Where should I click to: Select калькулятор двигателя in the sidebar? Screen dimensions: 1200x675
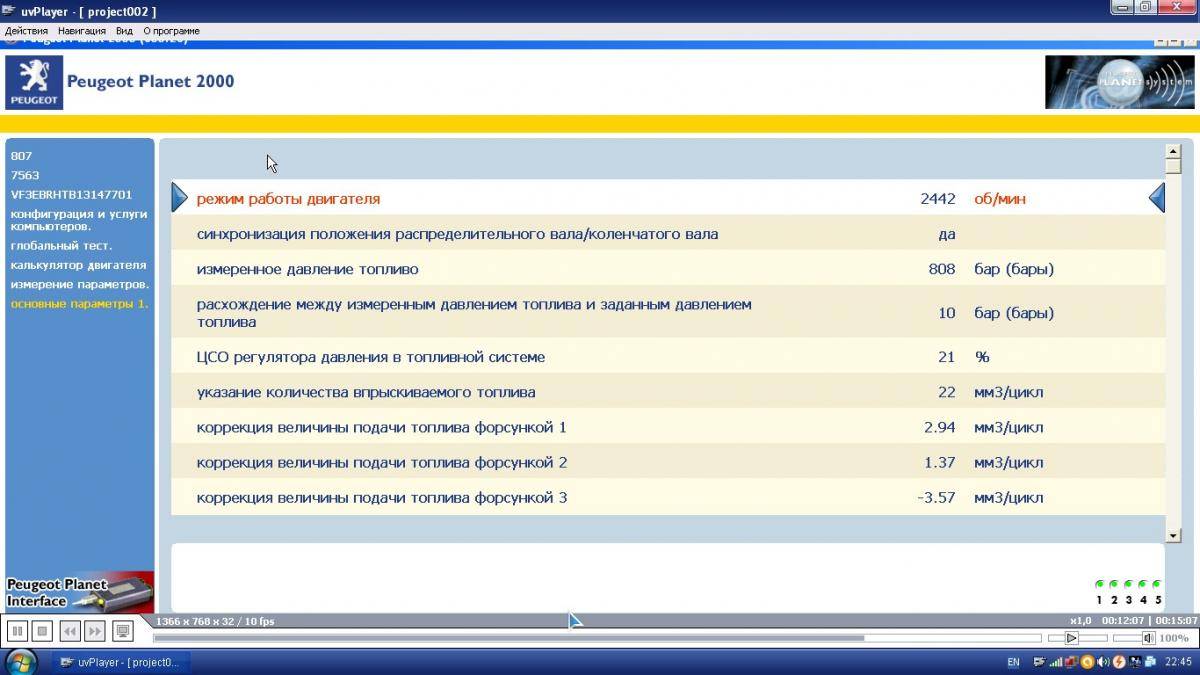78,265
